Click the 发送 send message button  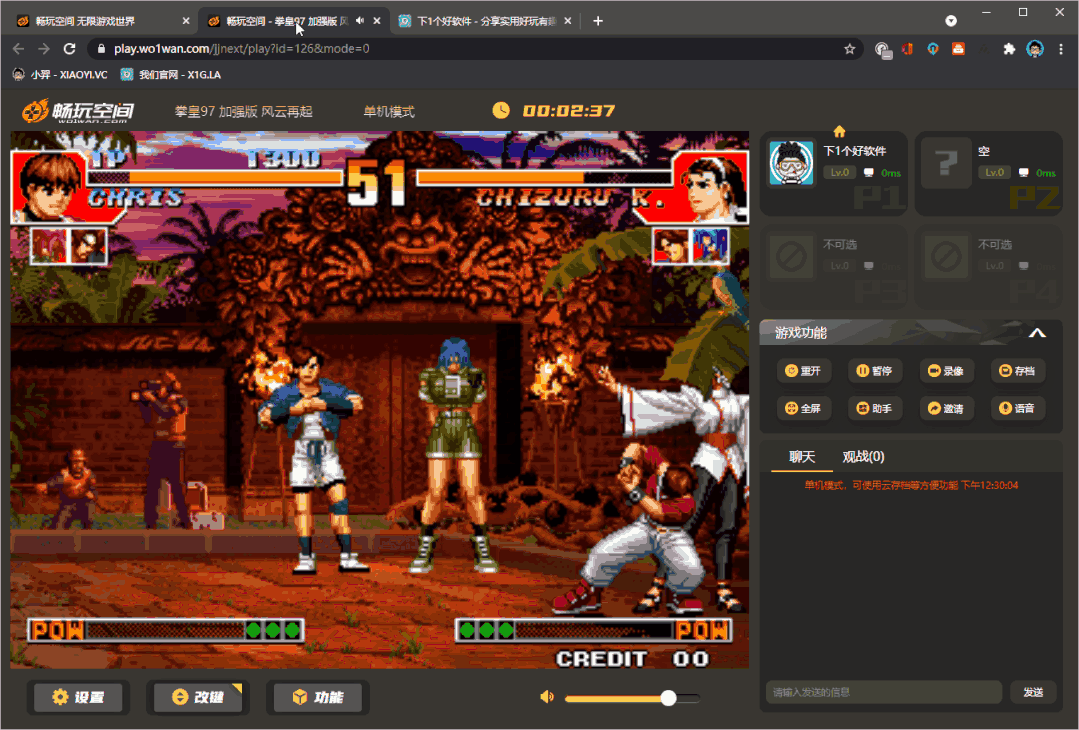1033,692
